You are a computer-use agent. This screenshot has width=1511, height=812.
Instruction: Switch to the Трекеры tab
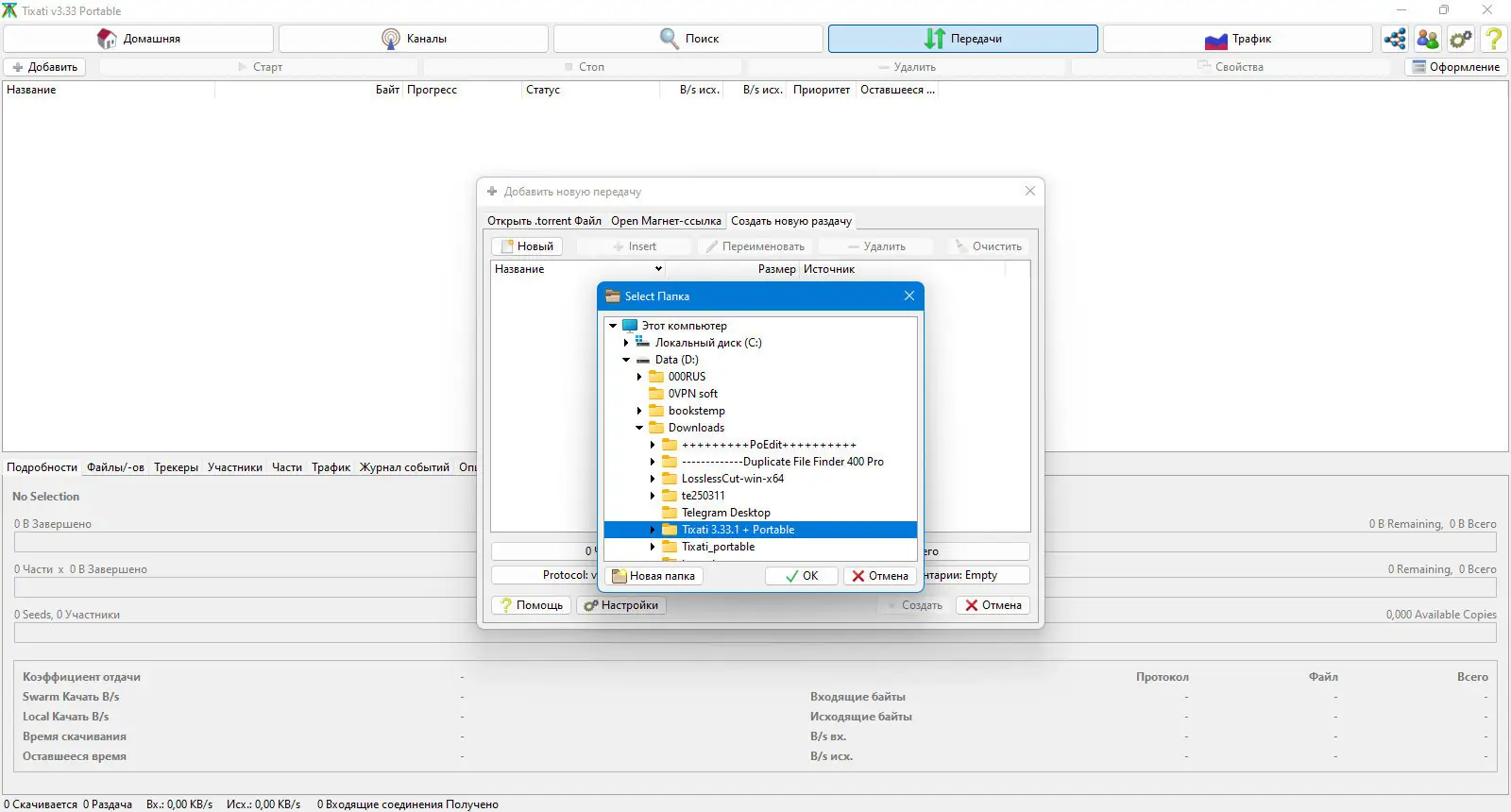177,467
